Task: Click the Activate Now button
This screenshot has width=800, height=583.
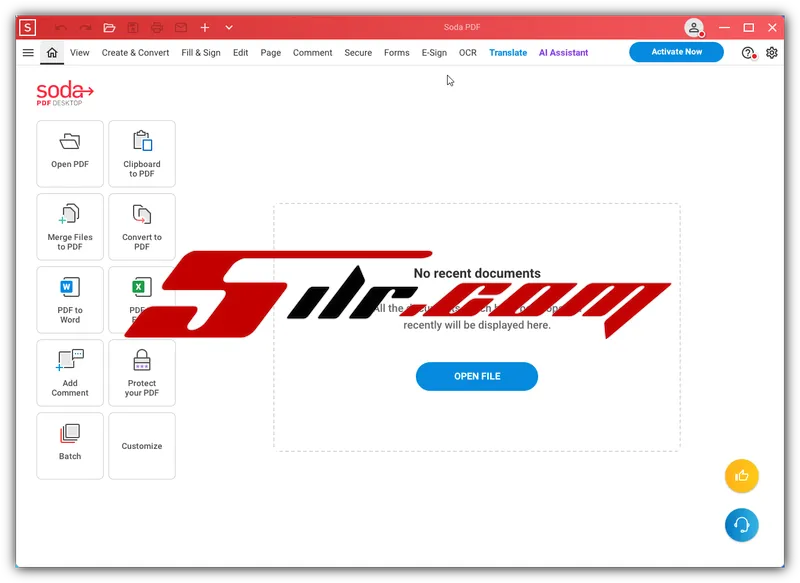Action: 677,52
